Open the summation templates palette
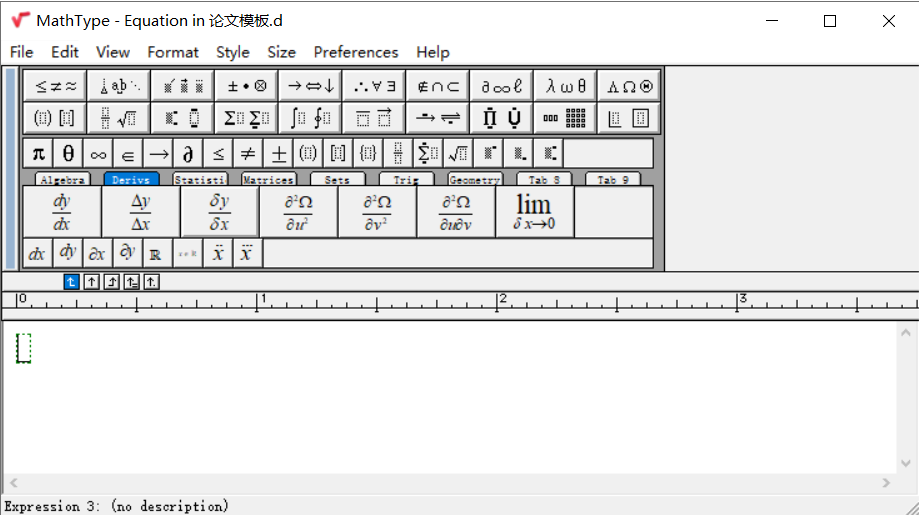 coord(247,118)
